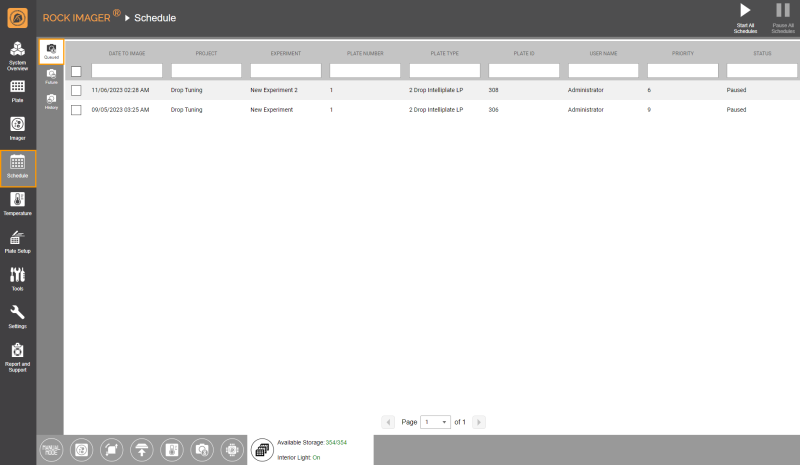Screen dimensions: 800x465
Task: Click Start All Schedules
Action: [745, 19]
